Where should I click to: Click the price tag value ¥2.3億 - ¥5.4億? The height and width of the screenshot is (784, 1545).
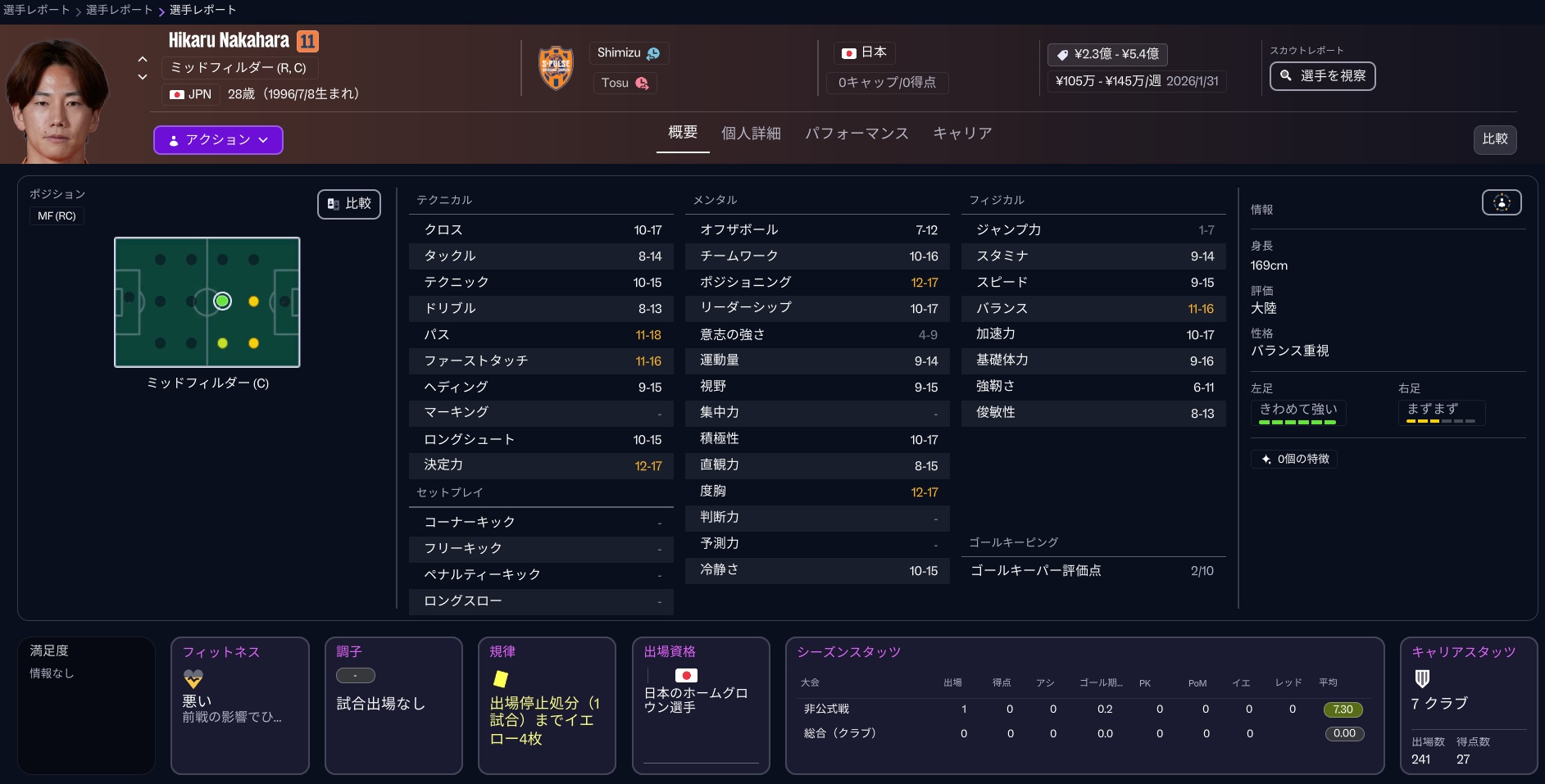click(1107, 54)
